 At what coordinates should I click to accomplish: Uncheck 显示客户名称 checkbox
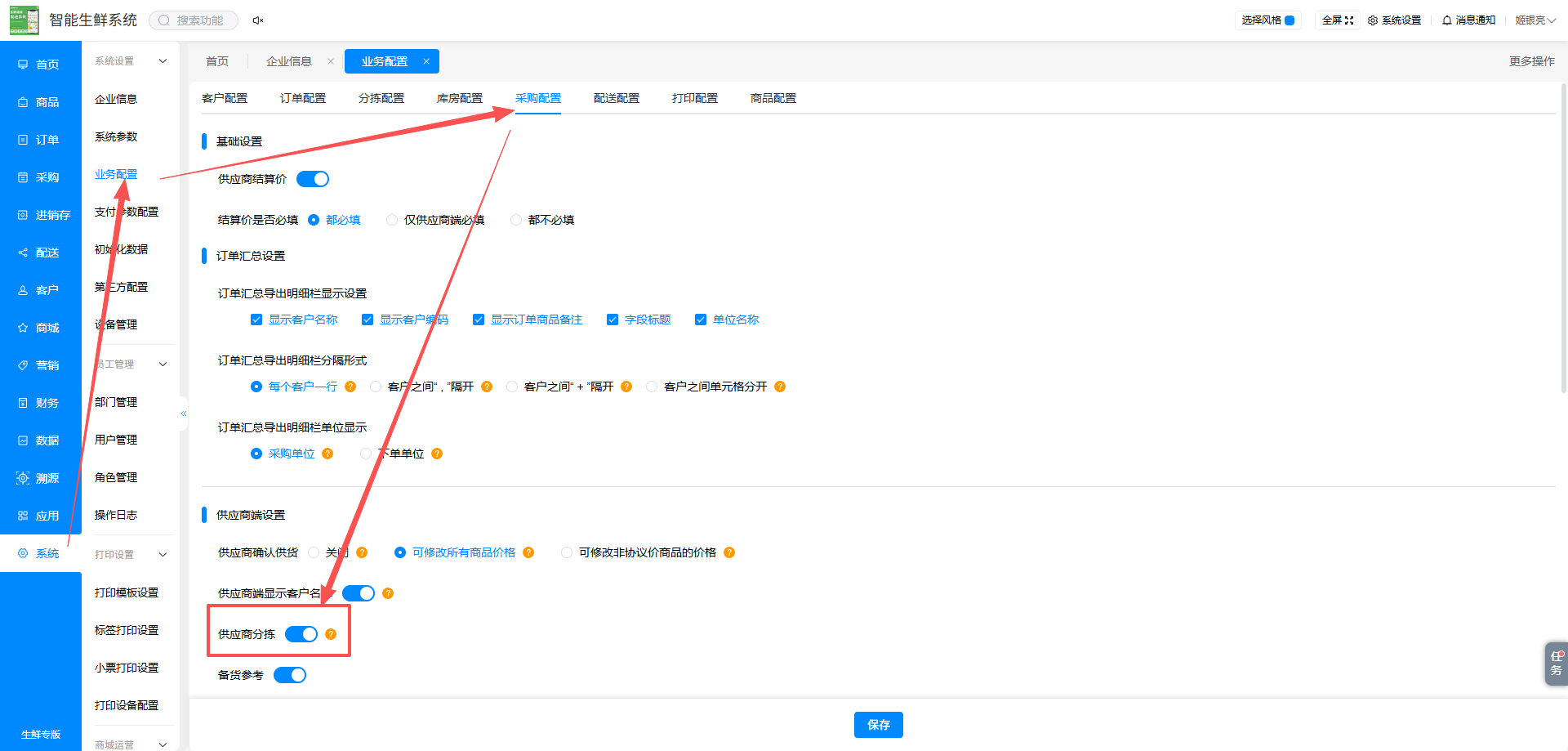point(256,320)
